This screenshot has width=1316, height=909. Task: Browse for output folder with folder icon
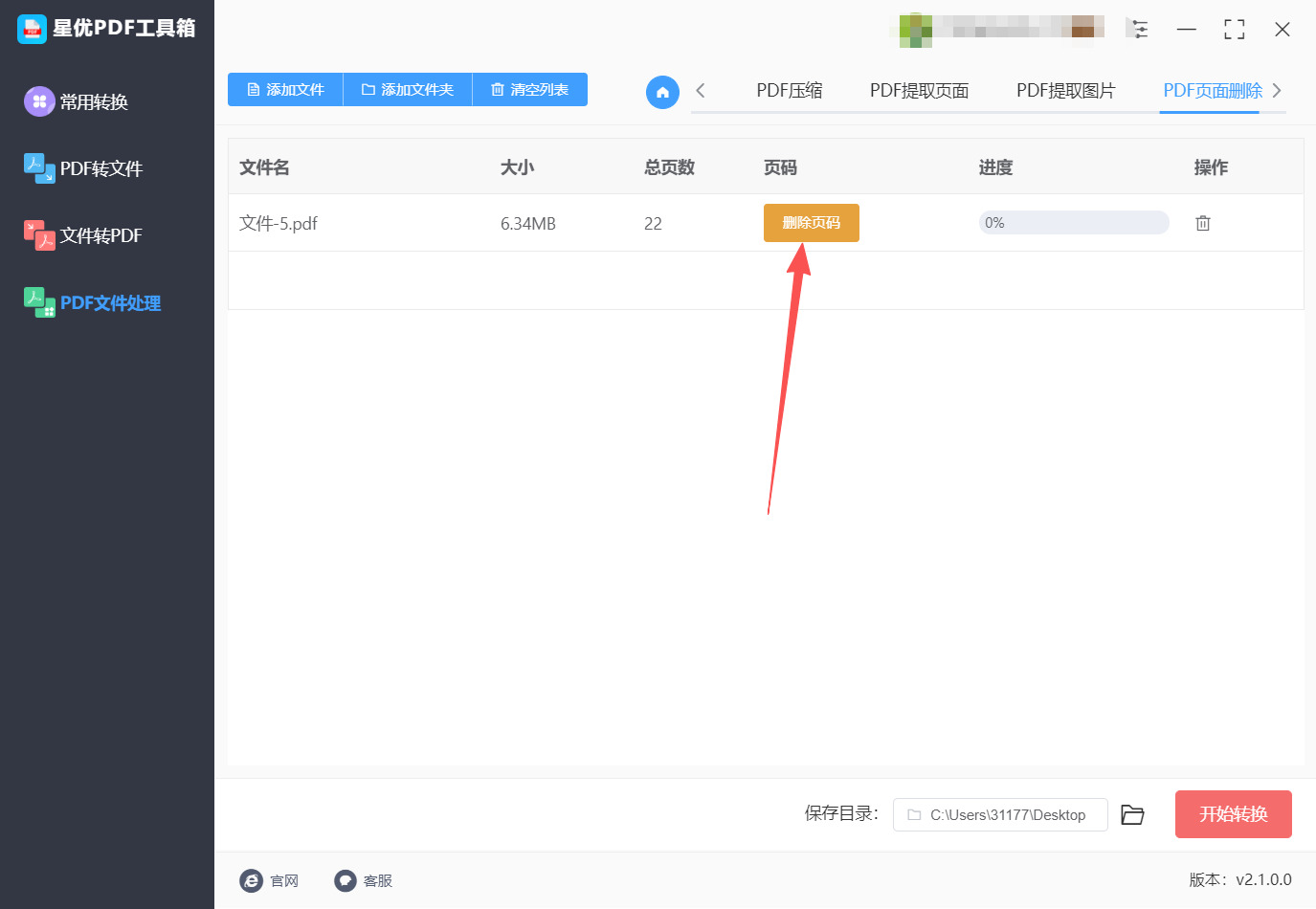pyautogui.click(x=1132, y=814)
